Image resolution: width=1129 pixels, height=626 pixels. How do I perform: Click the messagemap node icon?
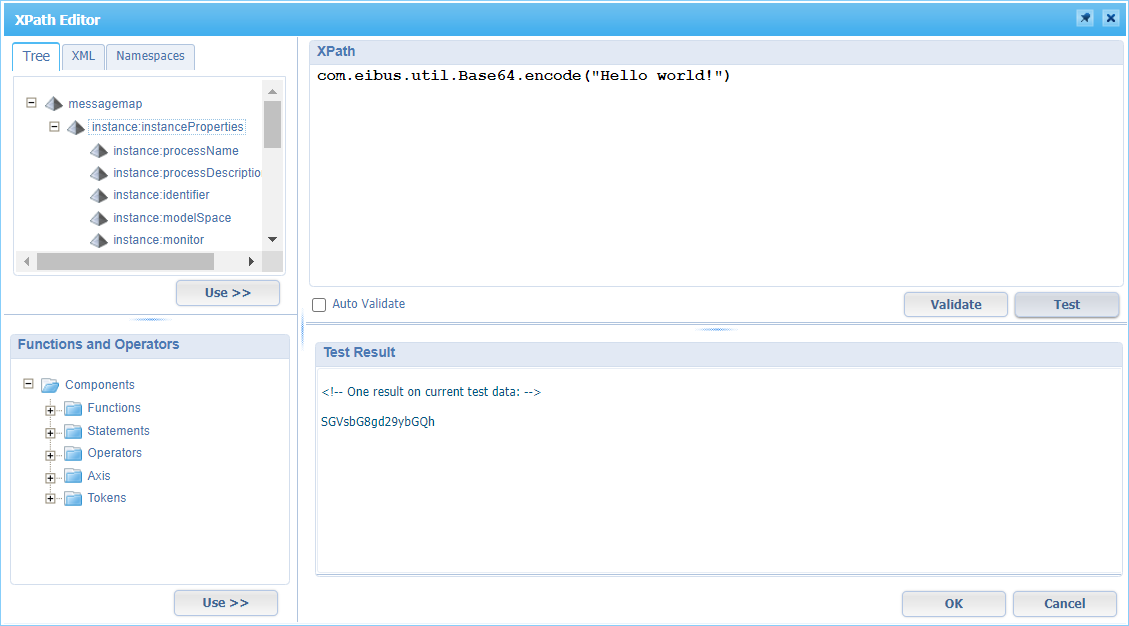click(x=53, y=103)
